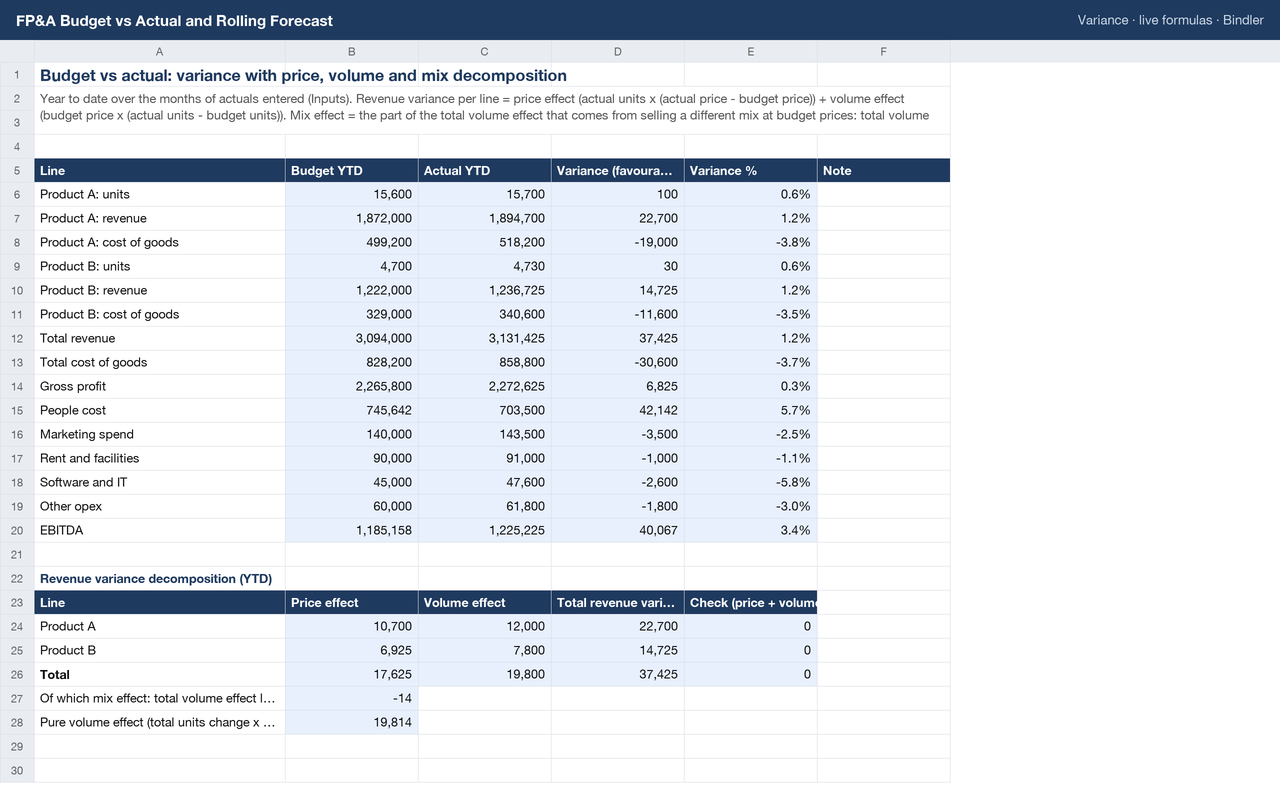Select EBITDA variance value 40,067
1280x790 pixels.
(x=618, y=530)
